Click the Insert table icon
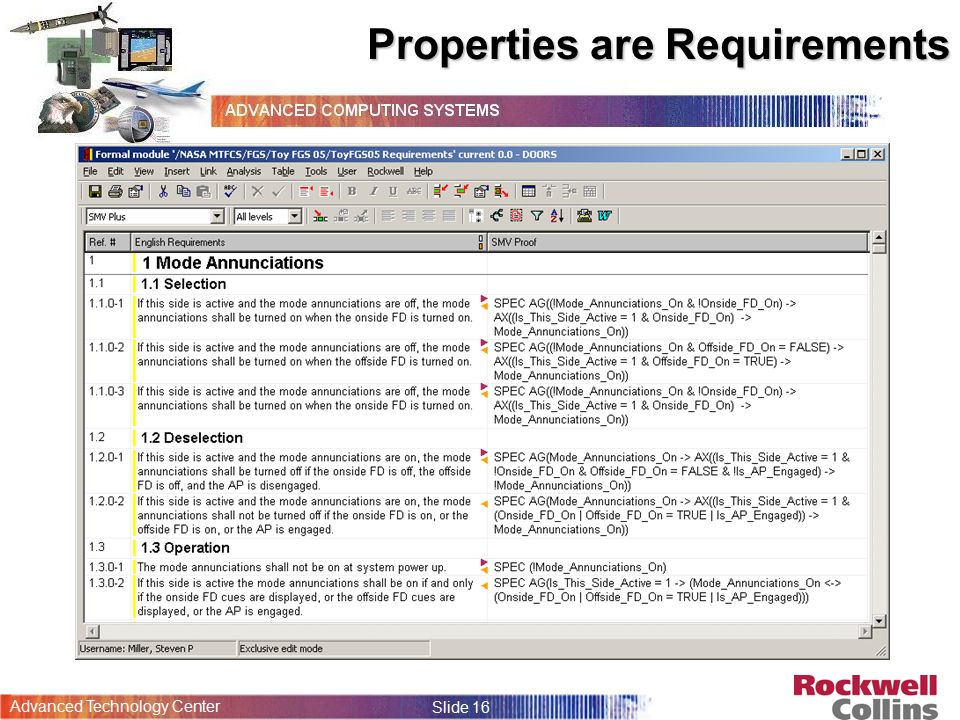This screenshot has width=960, height=720. tap(528, 192)
